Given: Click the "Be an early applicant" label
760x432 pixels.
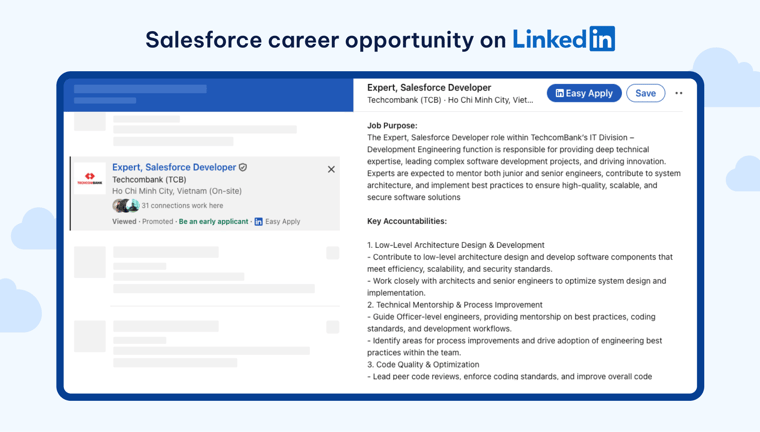Looking at the screenshot, I should tap(213, 221).
